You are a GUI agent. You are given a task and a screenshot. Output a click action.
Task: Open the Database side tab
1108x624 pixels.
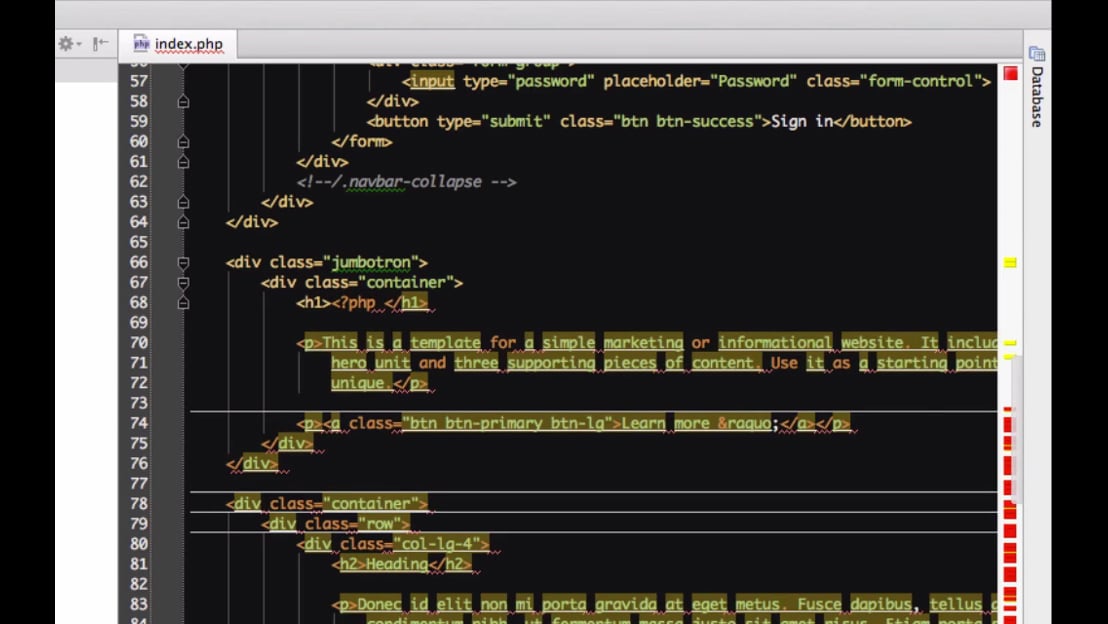(1037, 97)
